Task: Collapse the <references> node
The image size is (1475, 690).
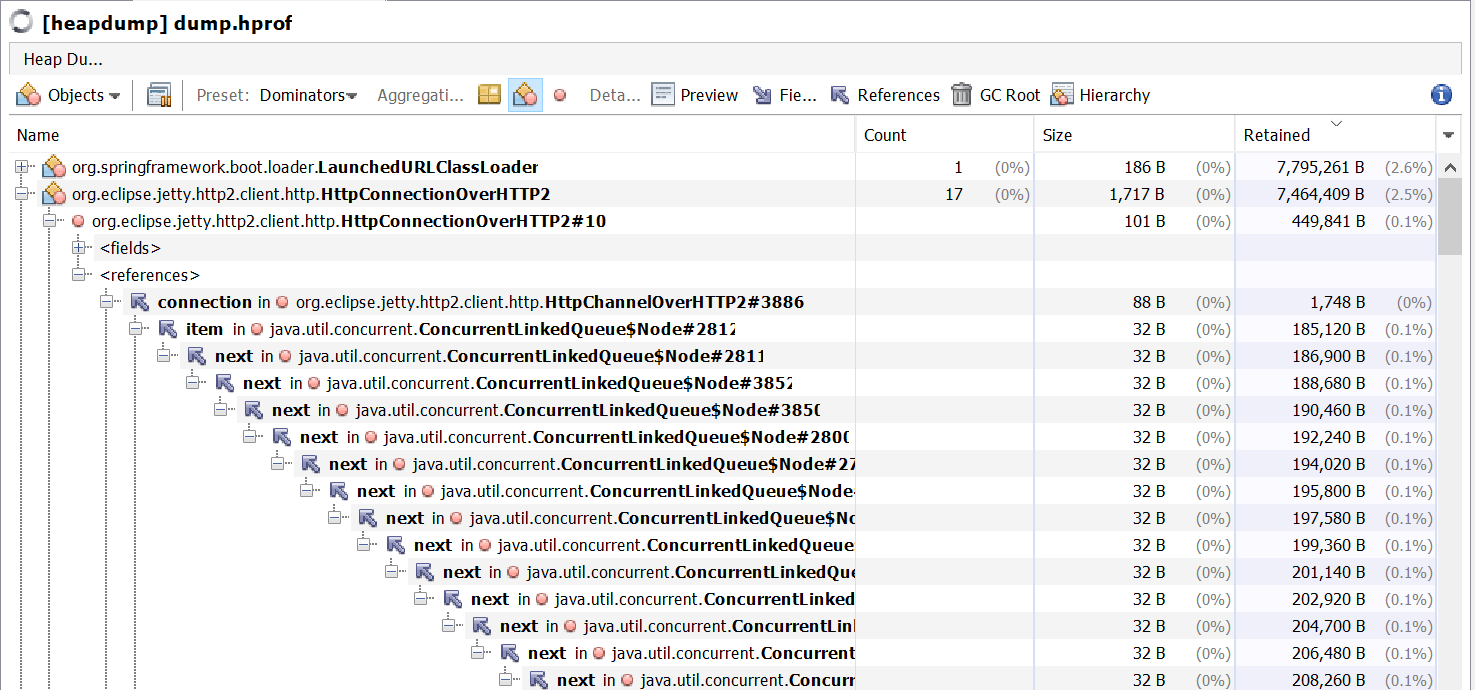Action: [78, 275]
